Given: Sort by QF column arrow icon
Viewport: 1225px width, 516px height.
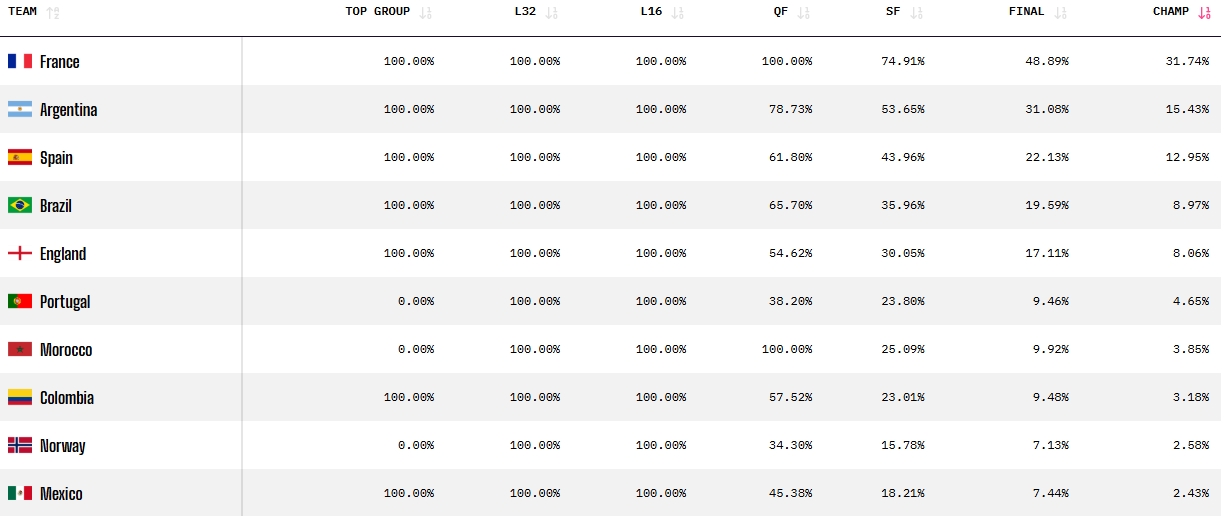Looking at the screenshot, I should 804,13.
